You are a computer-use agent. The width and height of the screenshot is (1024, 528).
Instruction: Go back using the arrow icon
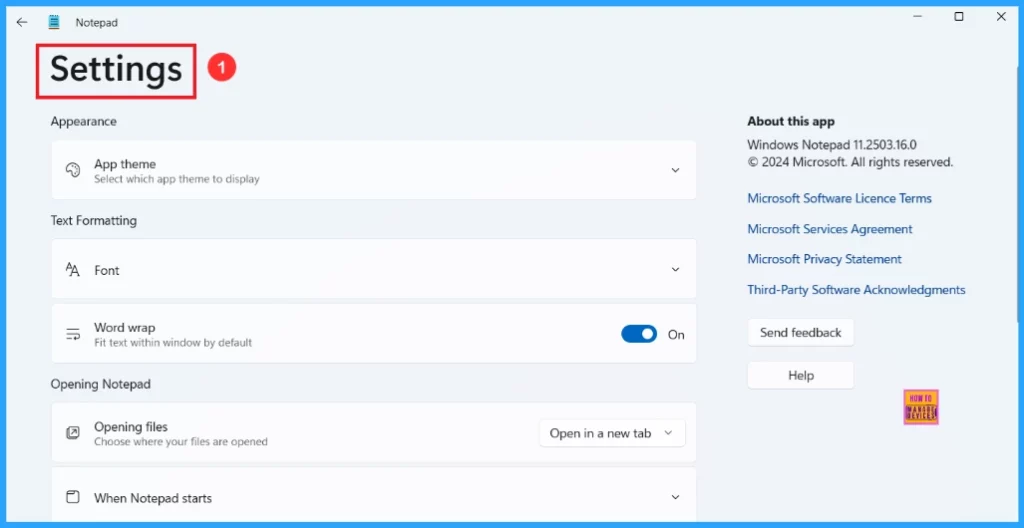(22, 22)
